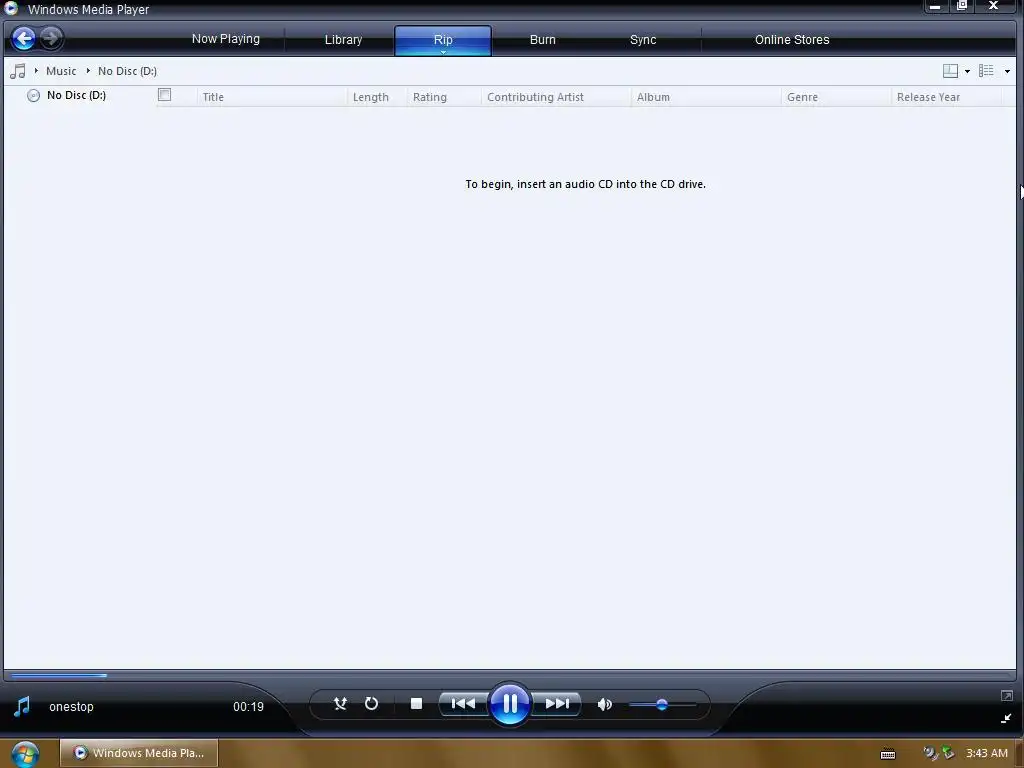Click the now-playing music note icon

coord(22,706)
